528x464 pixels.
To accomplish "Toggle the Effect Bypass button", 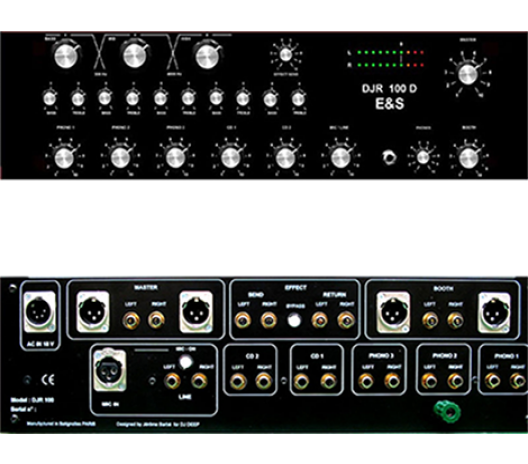I will point(294,320).
